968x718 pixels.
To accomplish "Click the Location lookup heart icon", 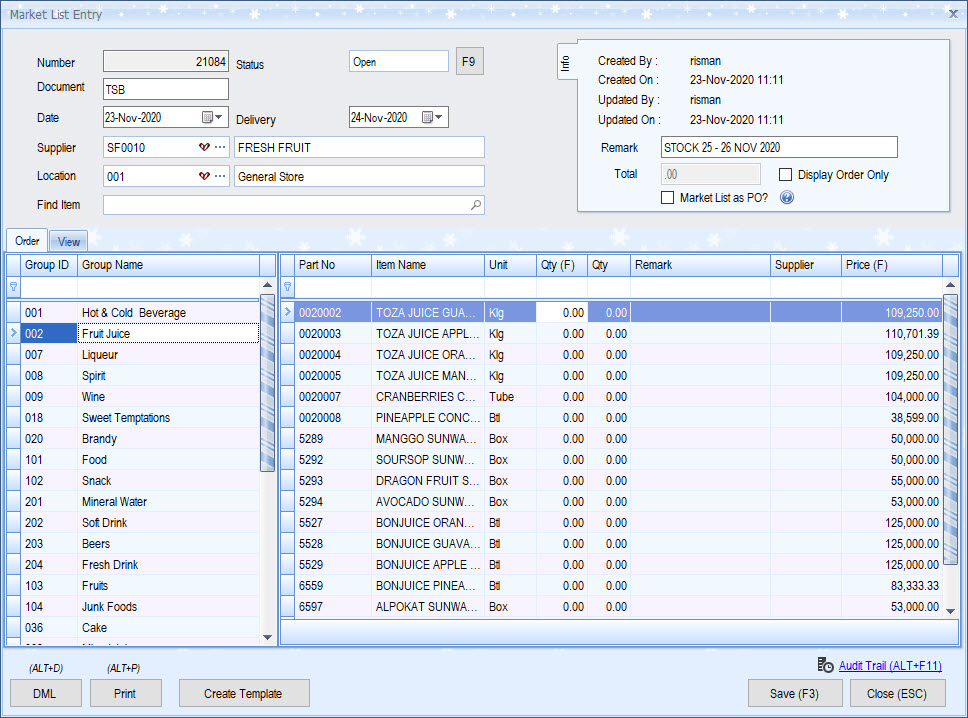I will pos(204,176).
